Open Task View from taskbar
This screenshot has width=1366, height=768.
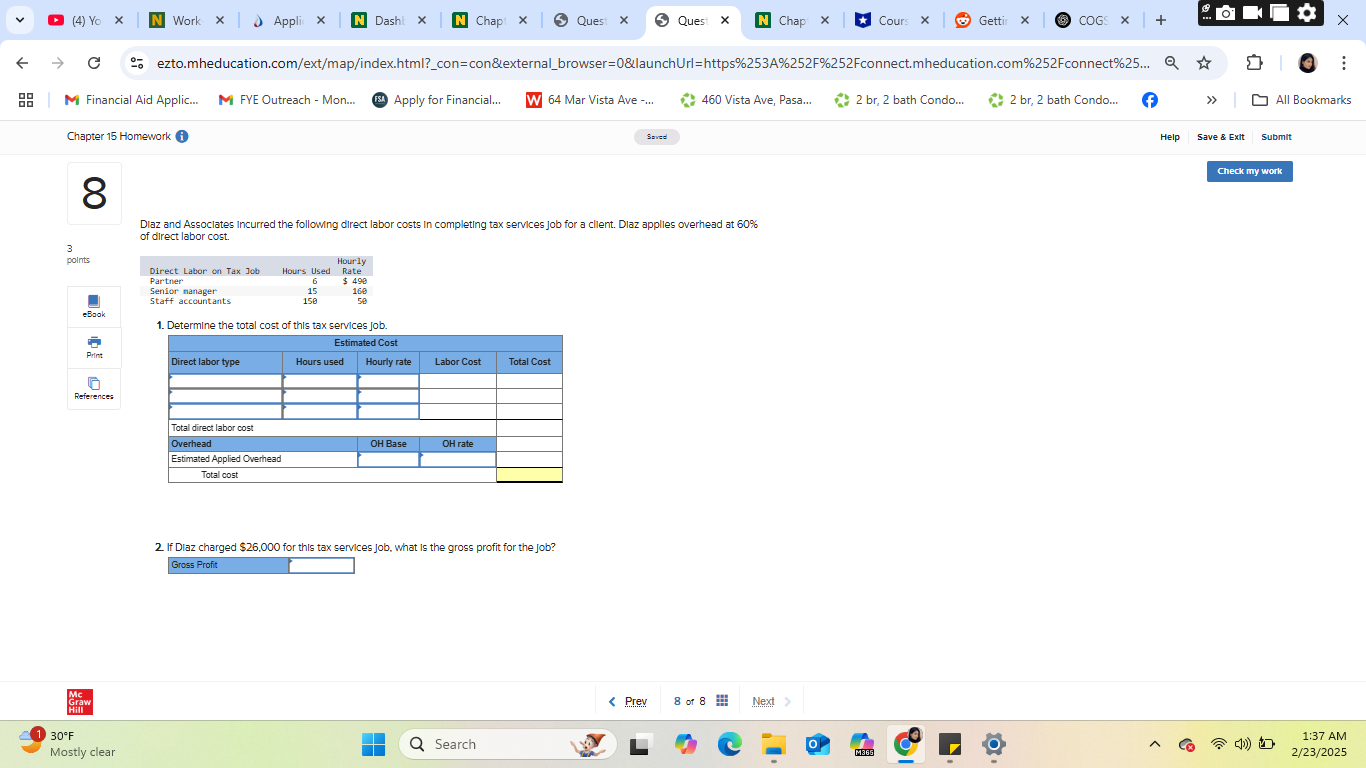(640, 745)
